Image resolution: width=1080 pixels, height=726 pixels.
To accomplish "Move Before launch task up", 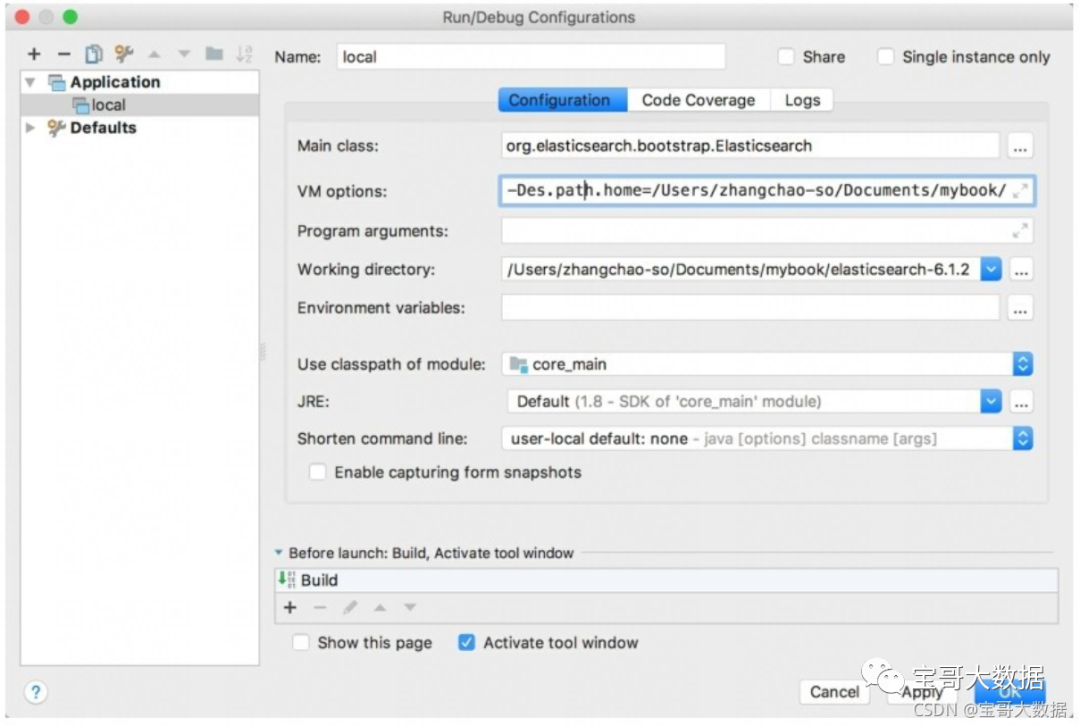I will coord(380,608).
